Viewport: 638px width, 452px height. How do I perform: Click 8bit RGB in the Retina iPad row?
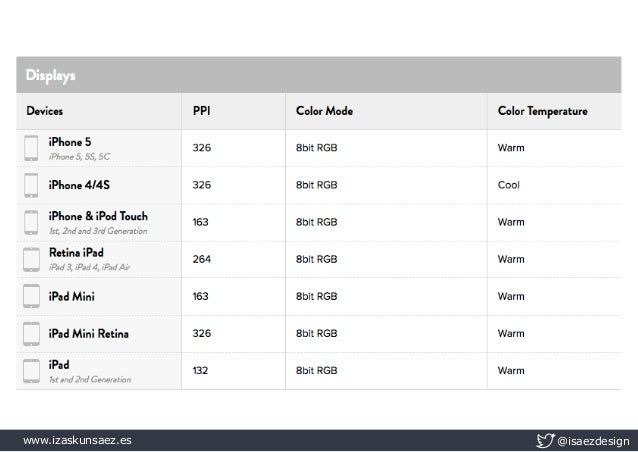[x=317, y=259]
